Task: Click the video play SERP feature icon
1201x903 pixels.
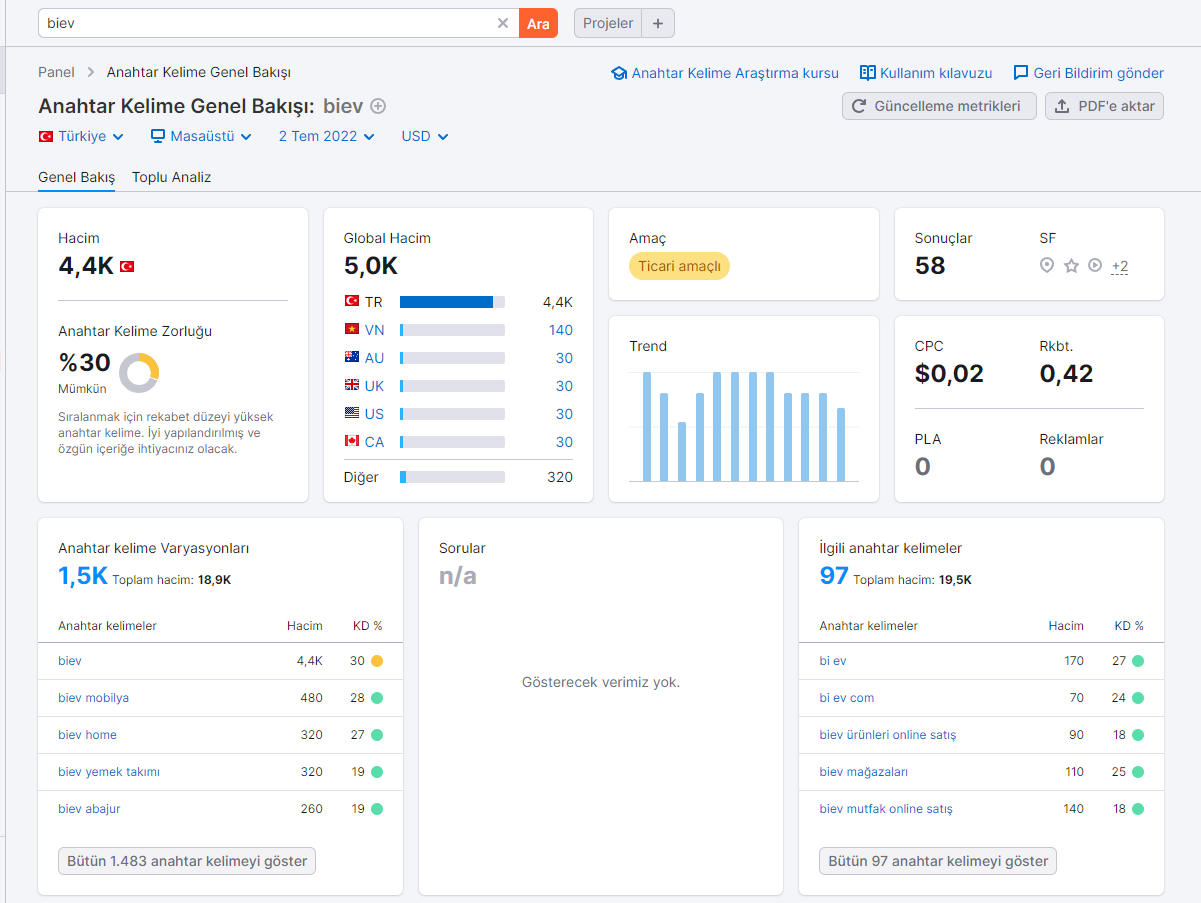Action: tap(1095, 265)
